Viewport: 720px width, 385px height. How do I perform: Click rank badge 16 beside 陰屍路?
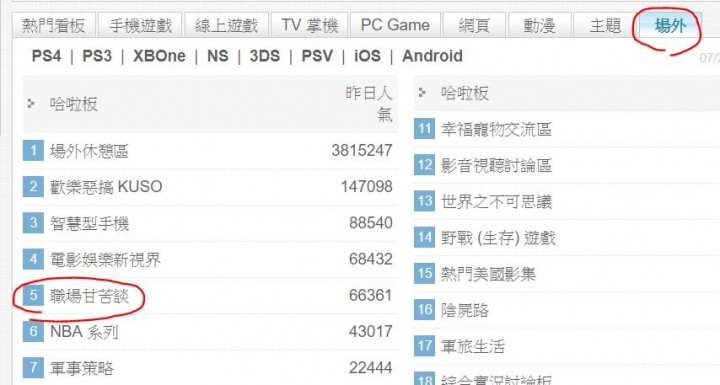coord(424,310)
